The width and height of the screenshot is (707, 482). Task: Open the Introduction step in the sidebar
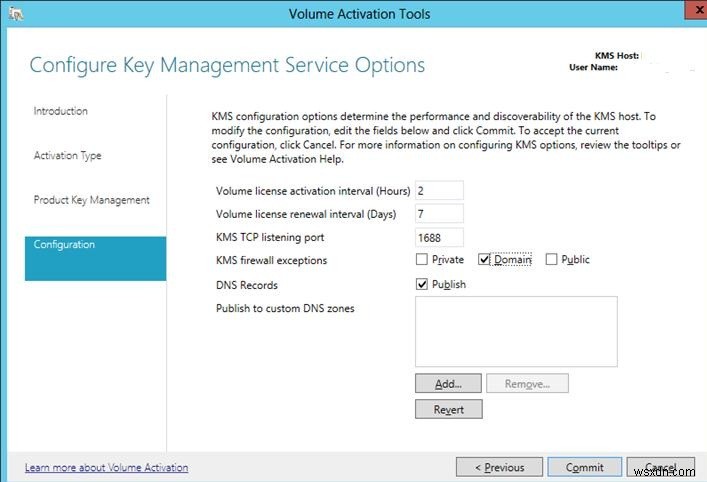pyautogui.click(x=60, y=111)
